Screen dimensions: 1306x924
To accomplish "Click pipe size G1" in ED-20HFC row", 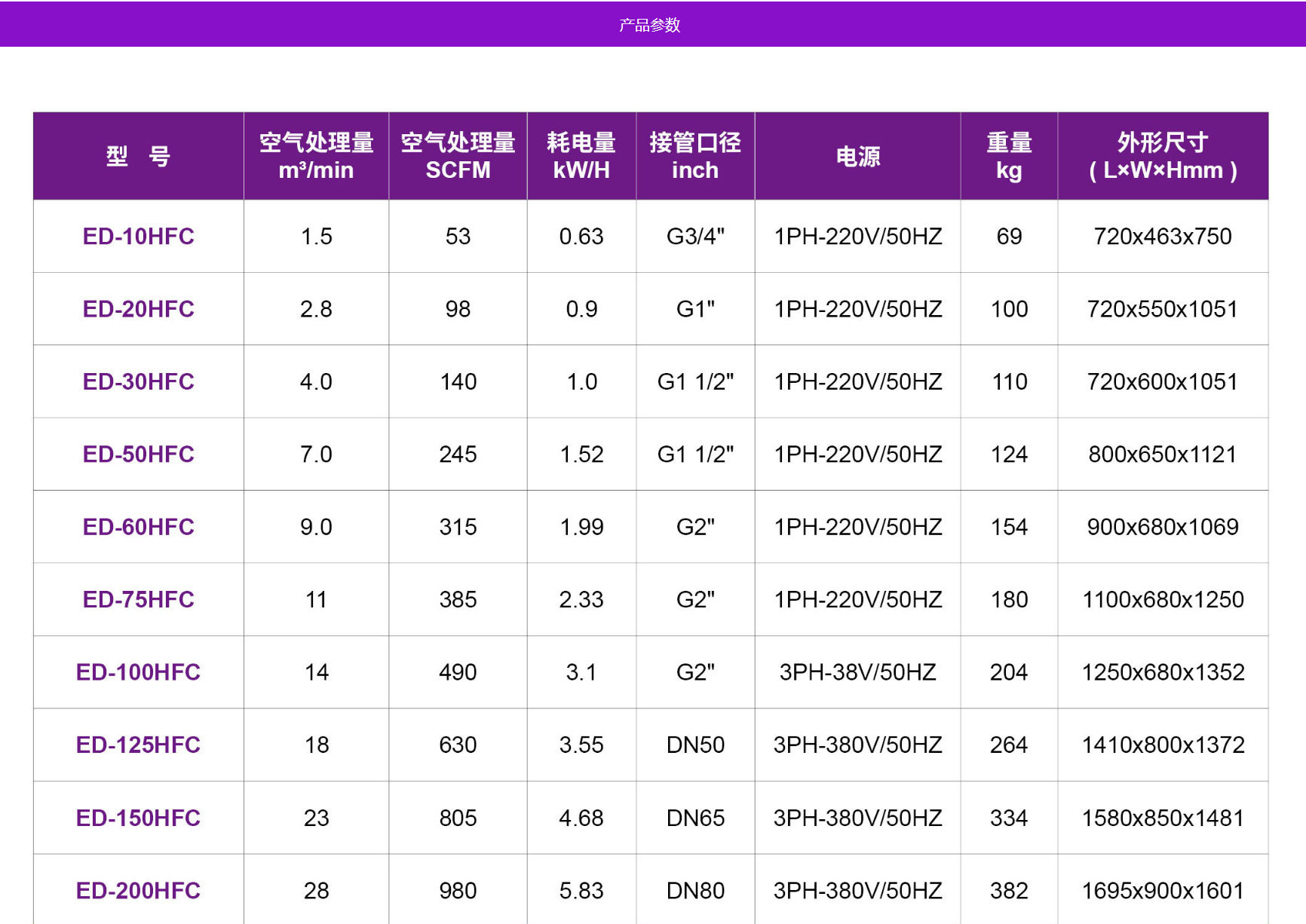I will (x=695, y=309).
